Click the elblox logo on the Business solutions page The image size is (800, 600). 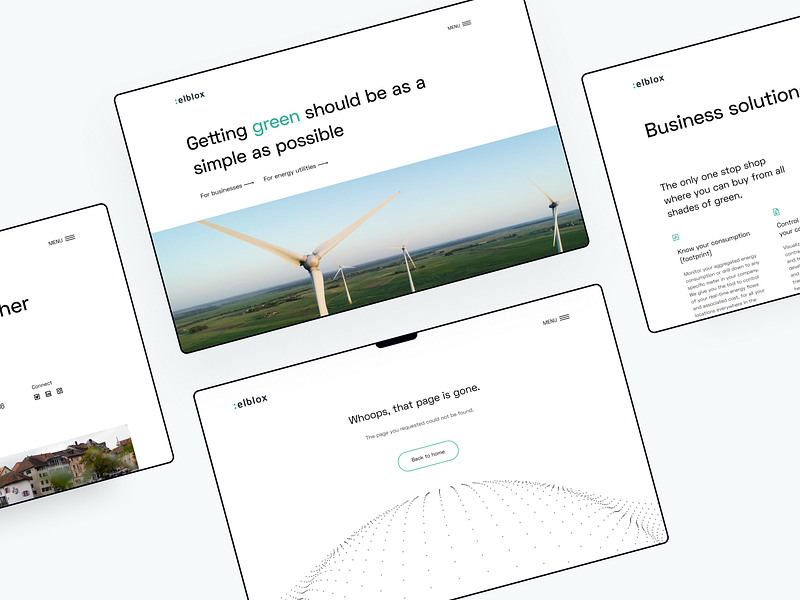pos(648,81)
